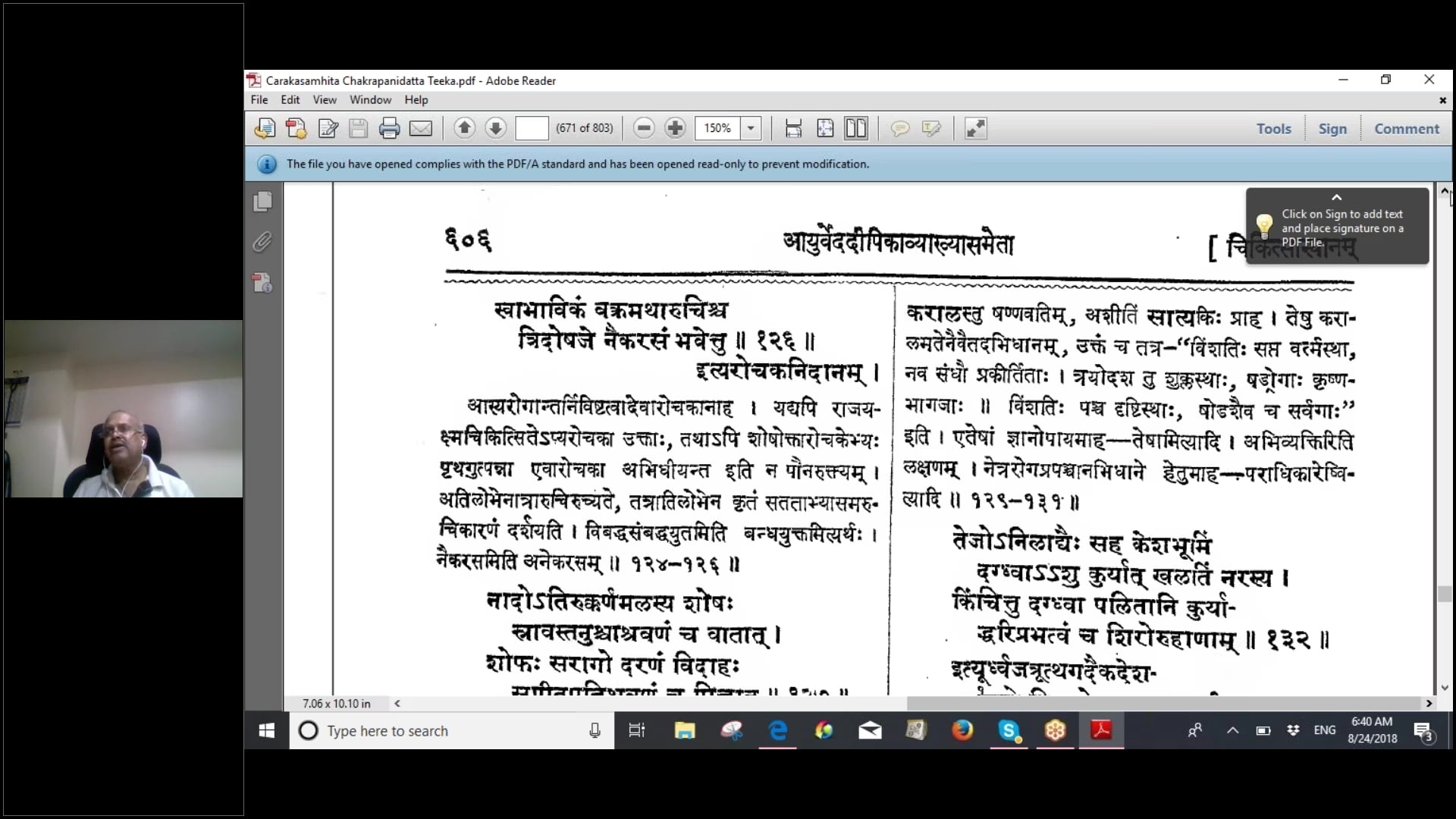The height and width of the screenshot is (819, 1456).
Task: Toggle read mode full view icon
Action: coord(975,128)
